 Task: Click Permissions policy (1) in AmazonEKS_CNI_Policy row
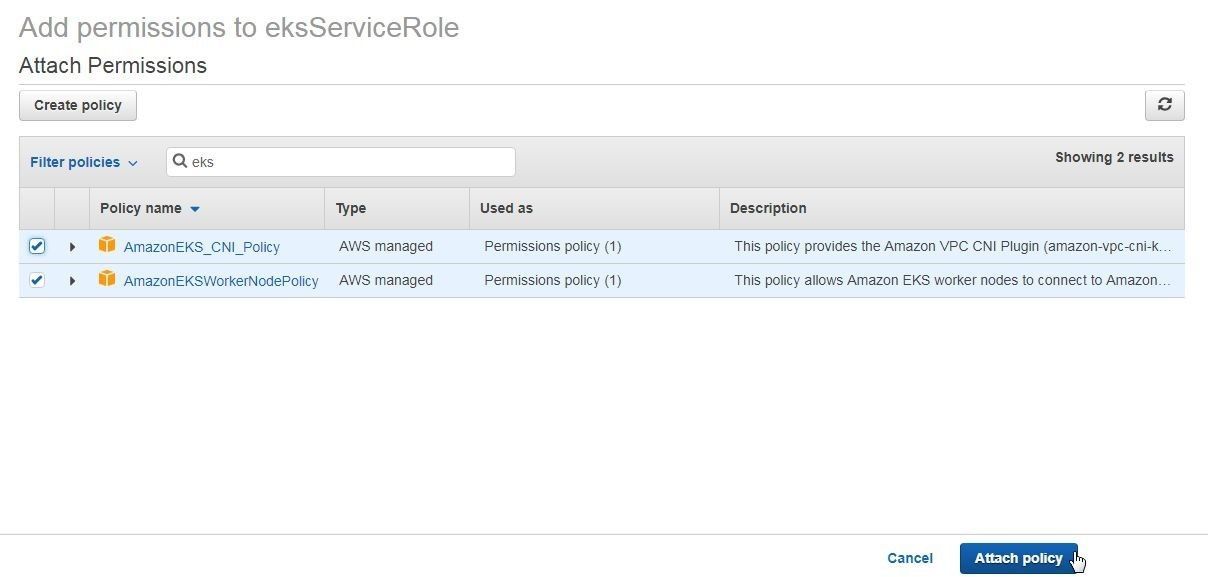click(x=553, y=246)
